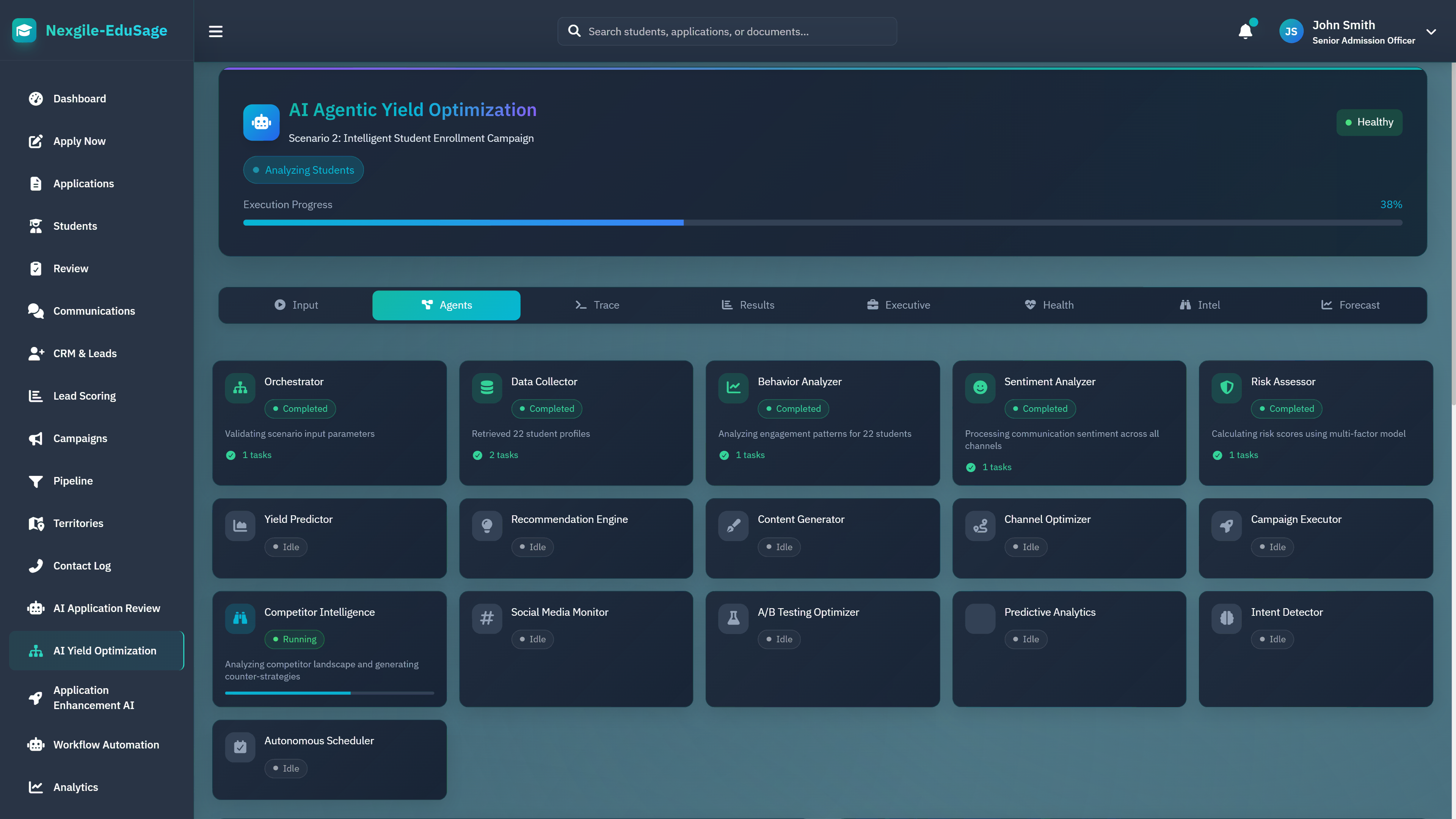Select the Students sidebar icon
1456x819 pixels.
pyautogui.click(x=36, y=226)
